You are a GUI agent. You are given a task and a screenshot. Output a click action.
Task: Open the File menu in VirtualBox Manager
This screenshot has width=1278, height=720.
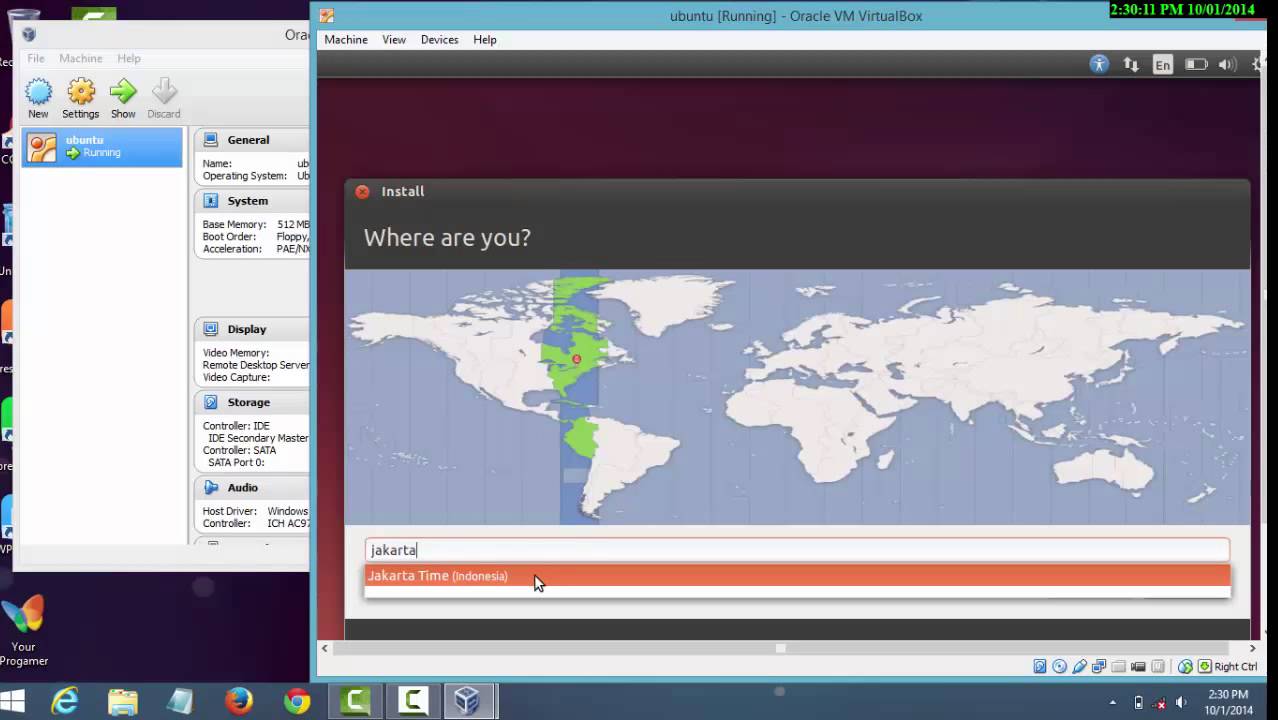36,59
